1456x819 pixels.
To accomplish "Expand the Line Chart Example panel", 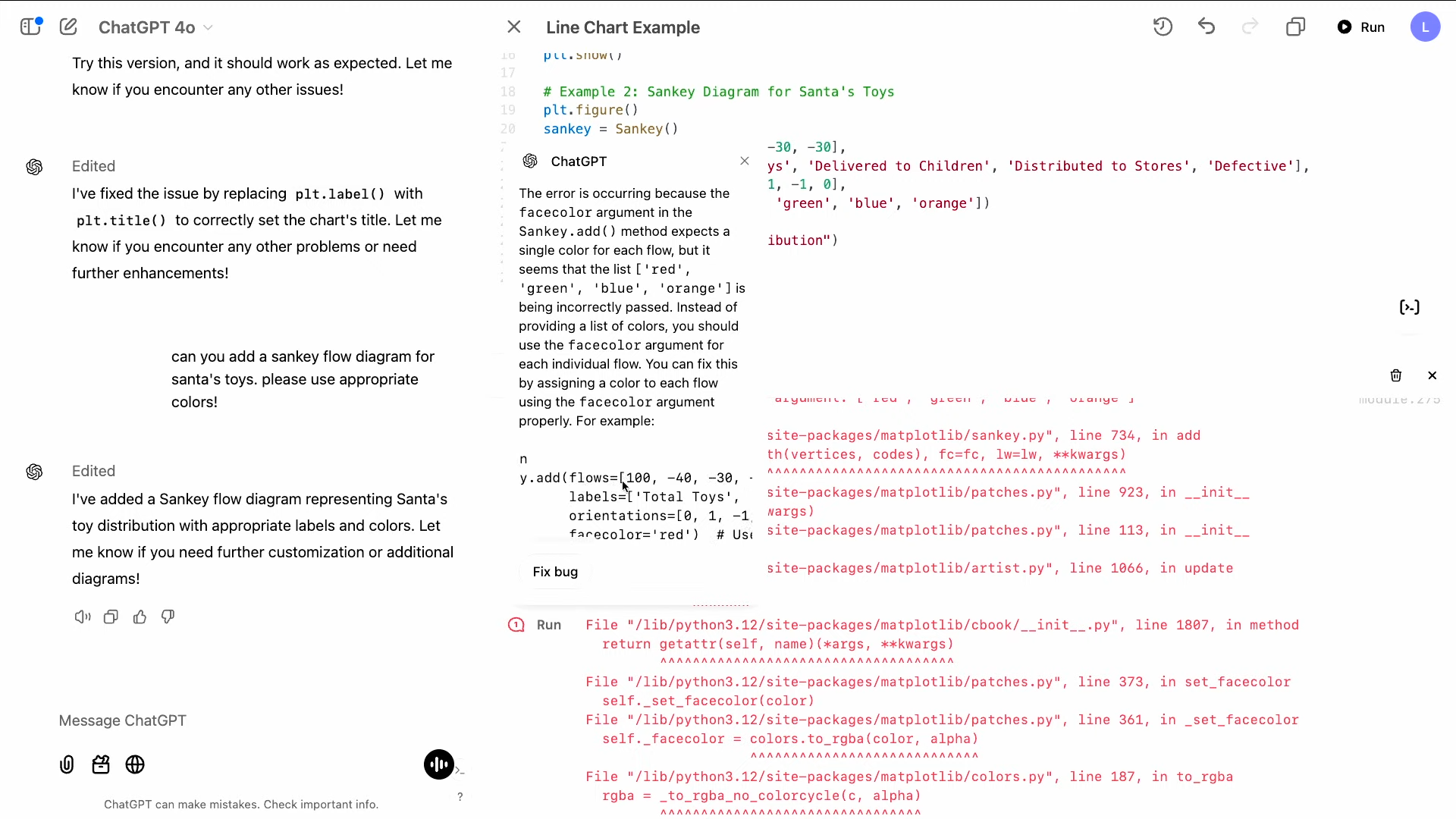I will (1297, 27).
